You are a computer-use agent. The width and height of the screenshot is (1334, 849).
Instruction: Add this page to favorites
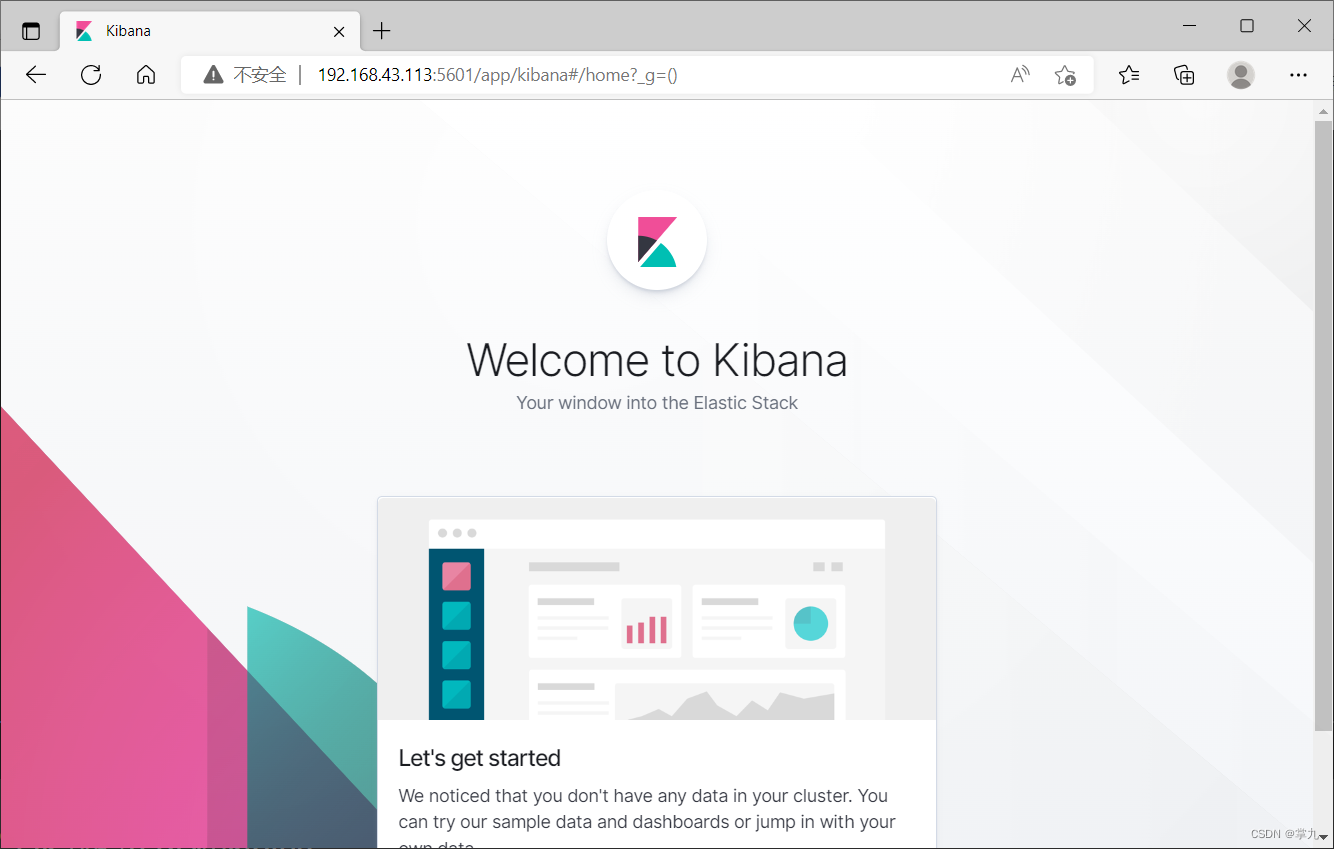(x=1065, y=75)
